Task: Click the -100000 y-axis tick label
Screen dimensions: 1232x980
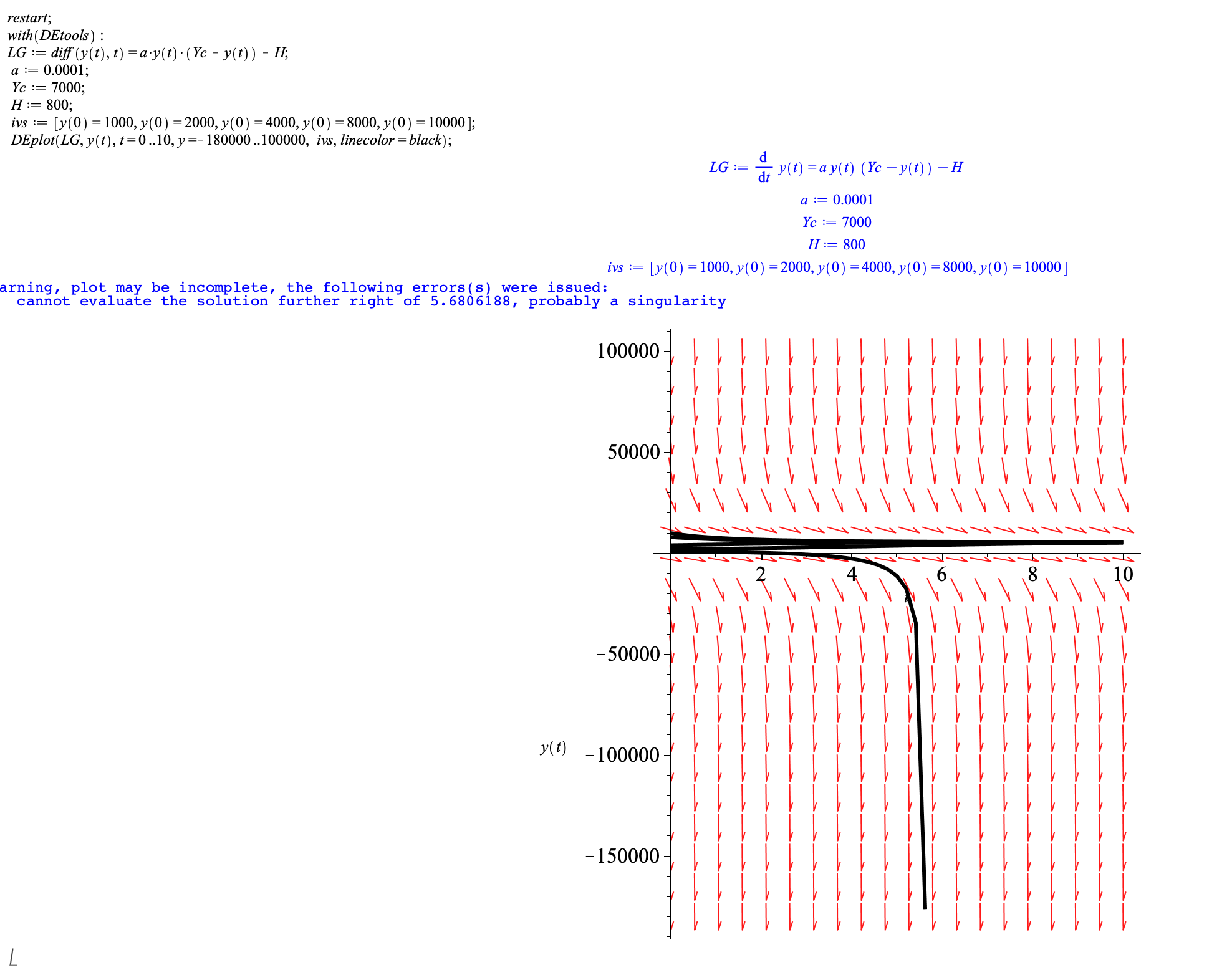Action: [622, 755]
